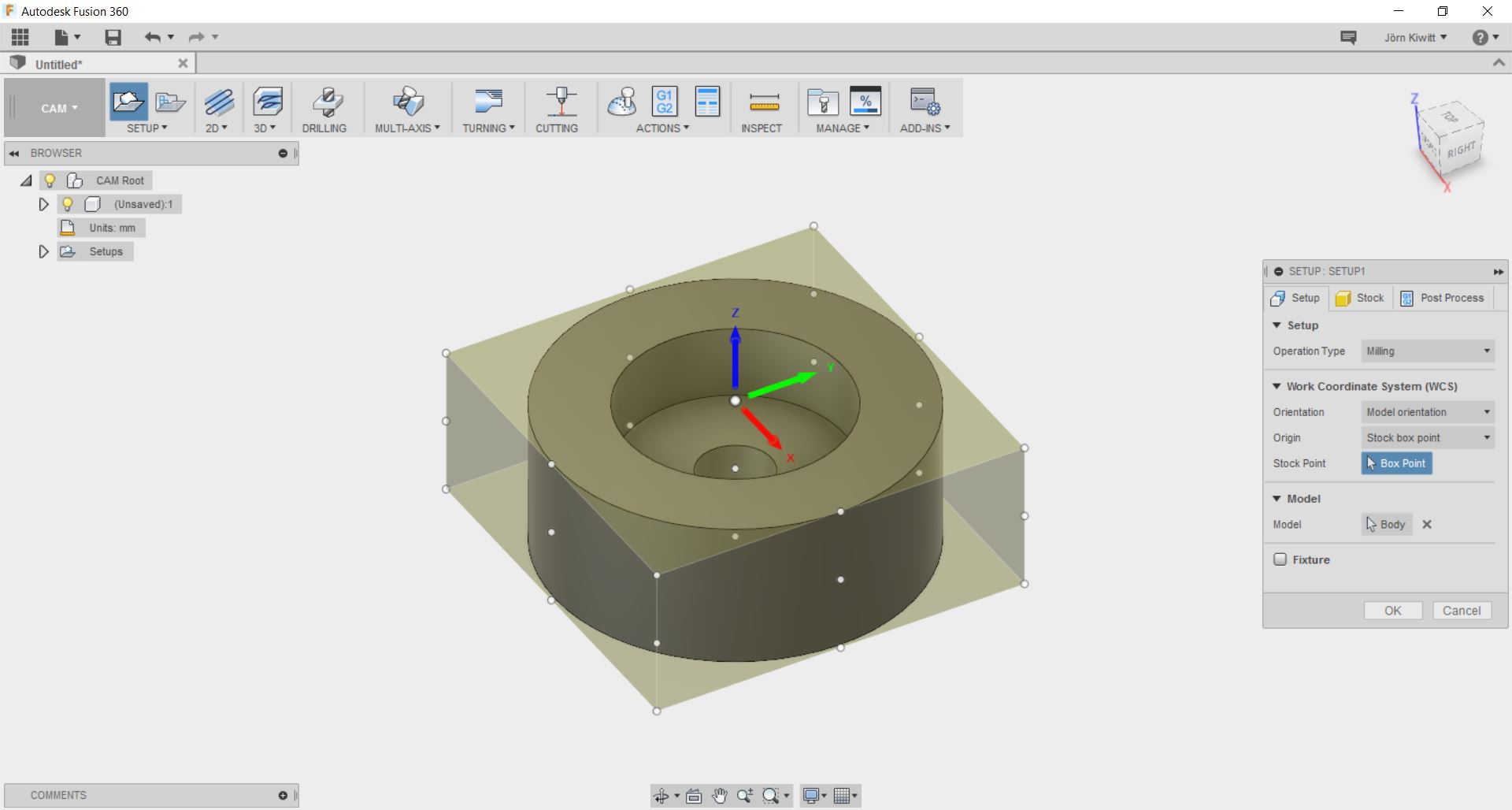Click the Box Point selection button
The height and width of the screenshot is (810, 1512).
click(x=1396, y=463)
